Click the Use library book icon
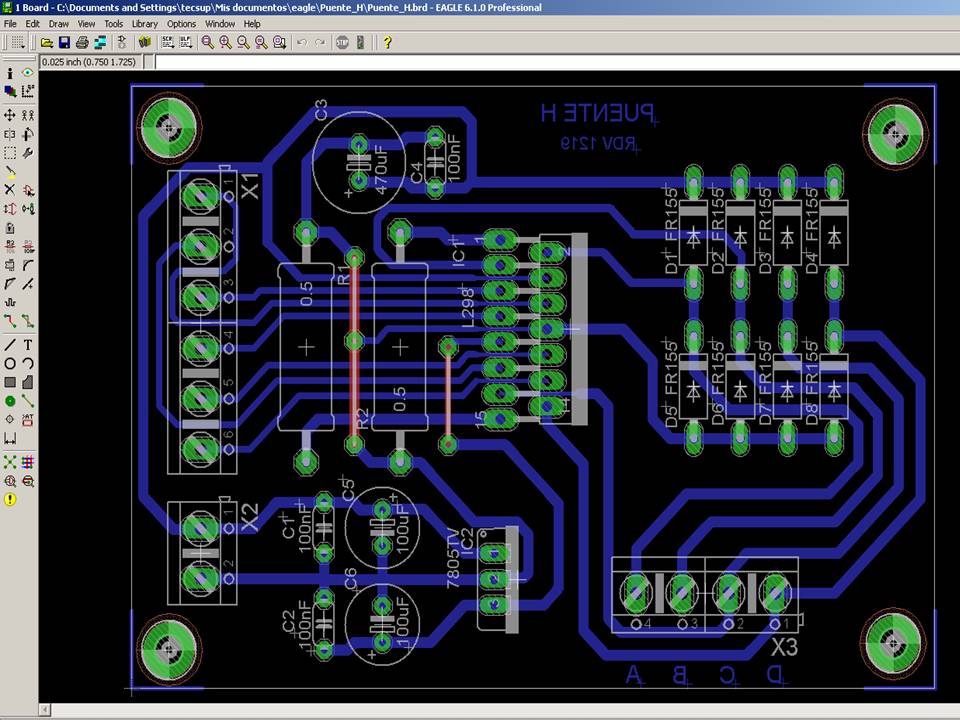960x720 pixels. 144,42
